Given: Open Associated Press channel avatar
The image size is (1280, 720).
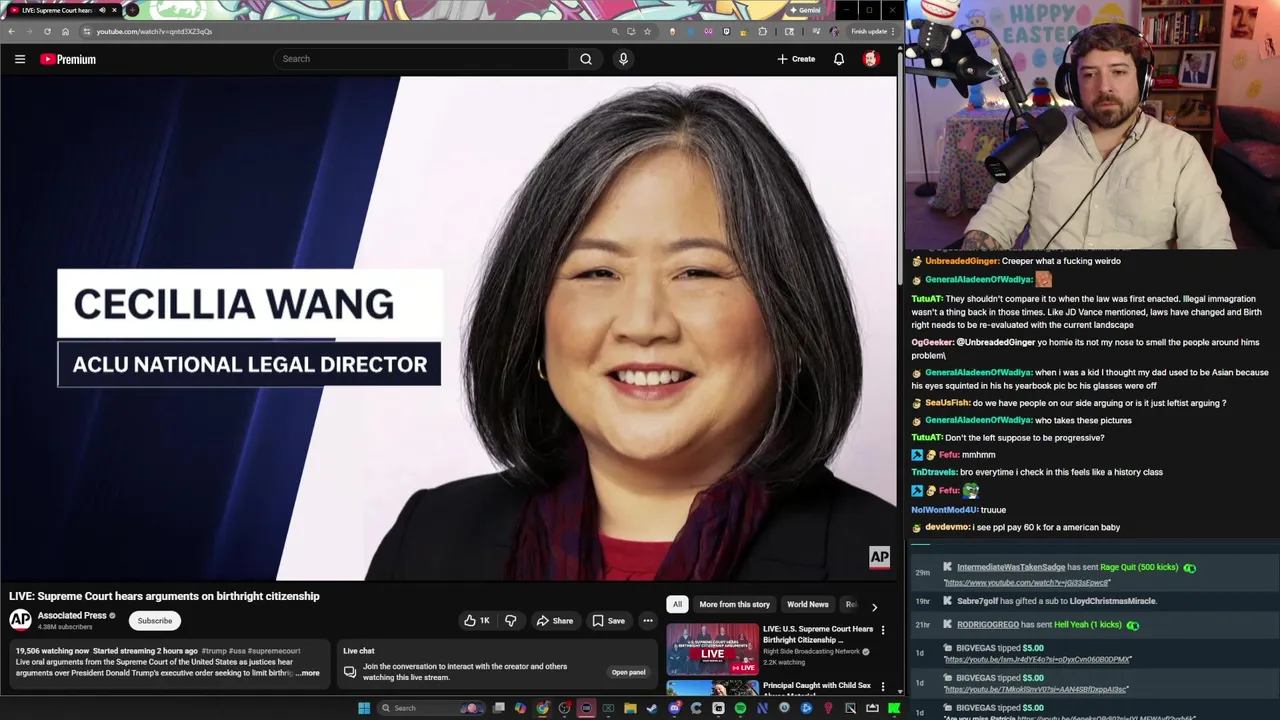Looking at the screenshot, I should click(20, 620).
